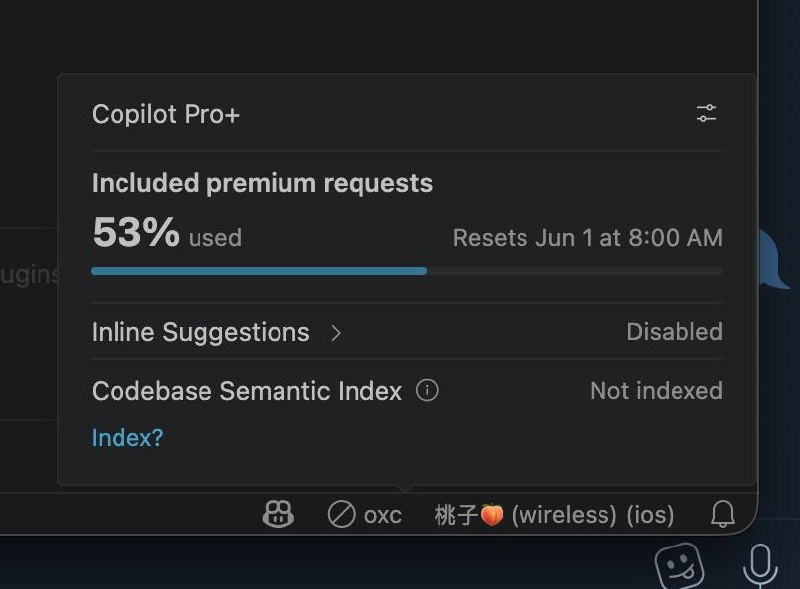Click the Not indexed status text

tap(656, 390)
